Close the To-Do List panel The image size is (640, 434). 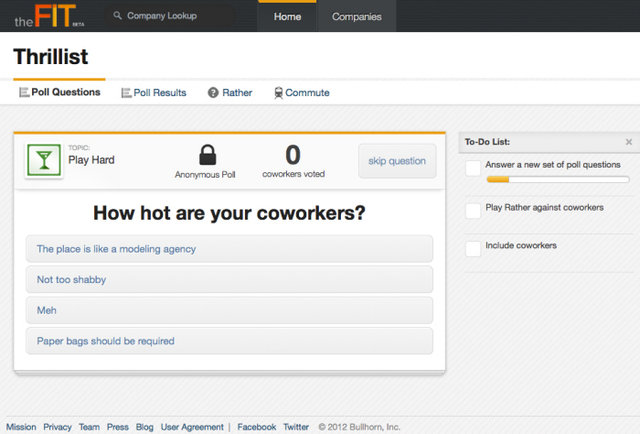coord(629,142)
